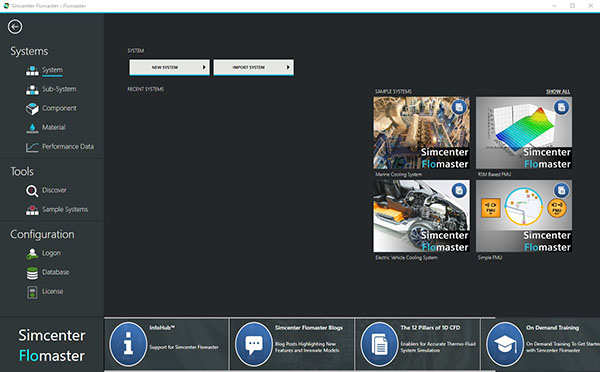Open the Component cube icon
Screen dimensions: 600x372
pyautogui.click(x=32, y=109)
